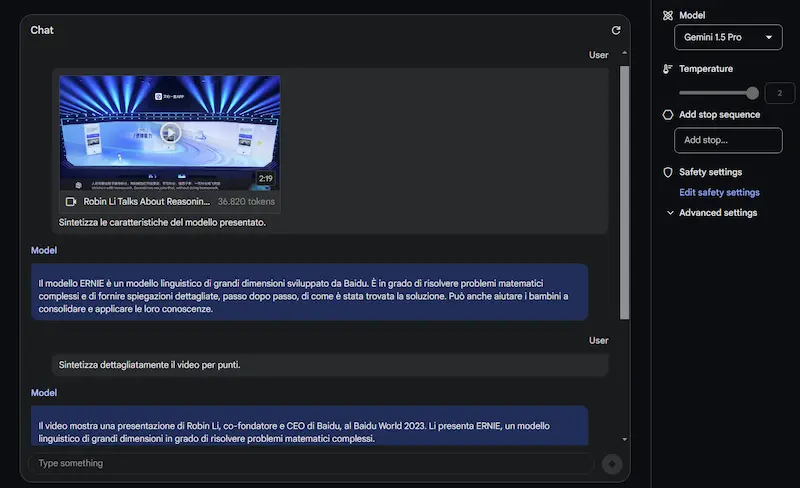The image size is (800, 488).
Task: Click the Add stop sequence hexagon icon
Action: (667, 115)
